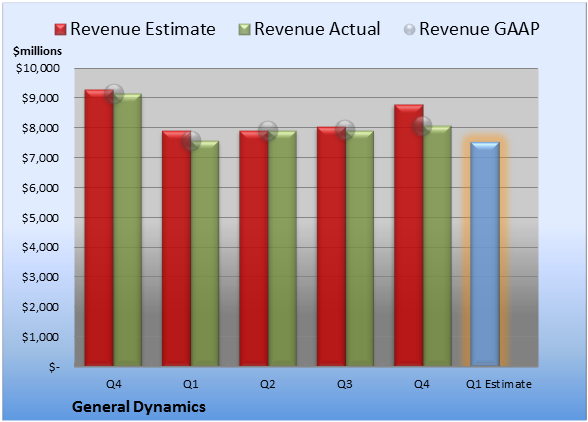The image size is (588, 422).
Task: Click the GAAP circle marker on Q3 bars
Action: click(x=345, y=130)
